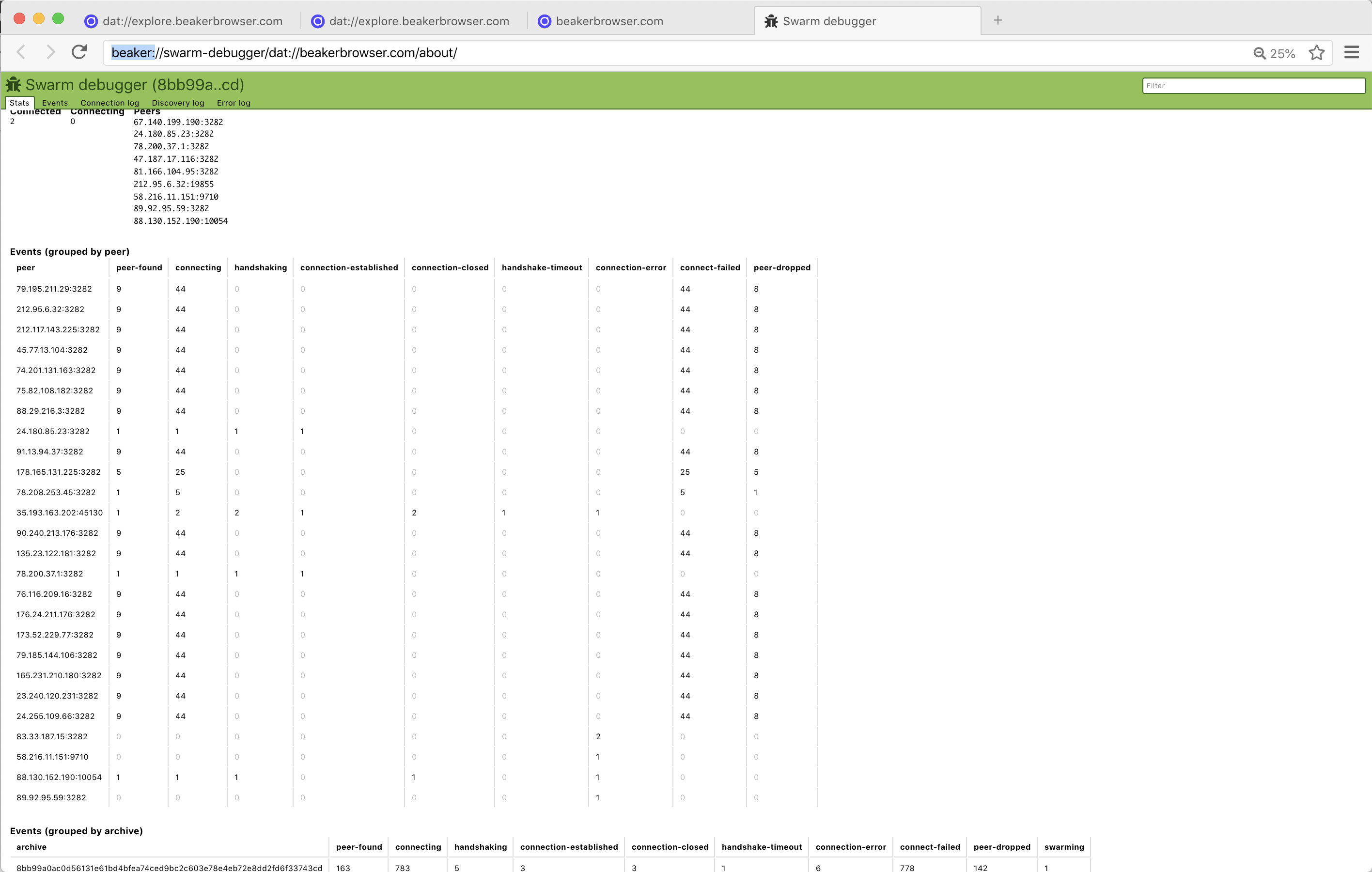Click peer row 23.240.120.231:3282

(413, 696)
